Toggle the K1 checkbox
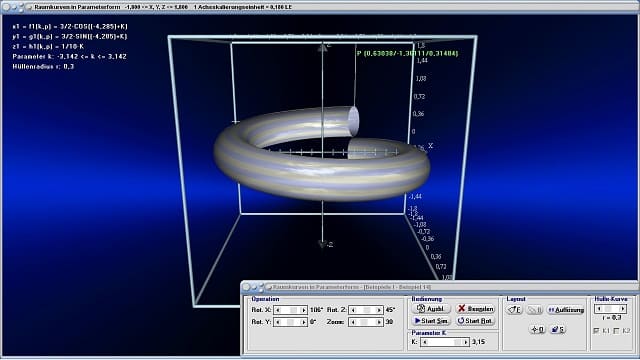The width and height of the screenshot is (640, 360). click(x=597, y=330)
